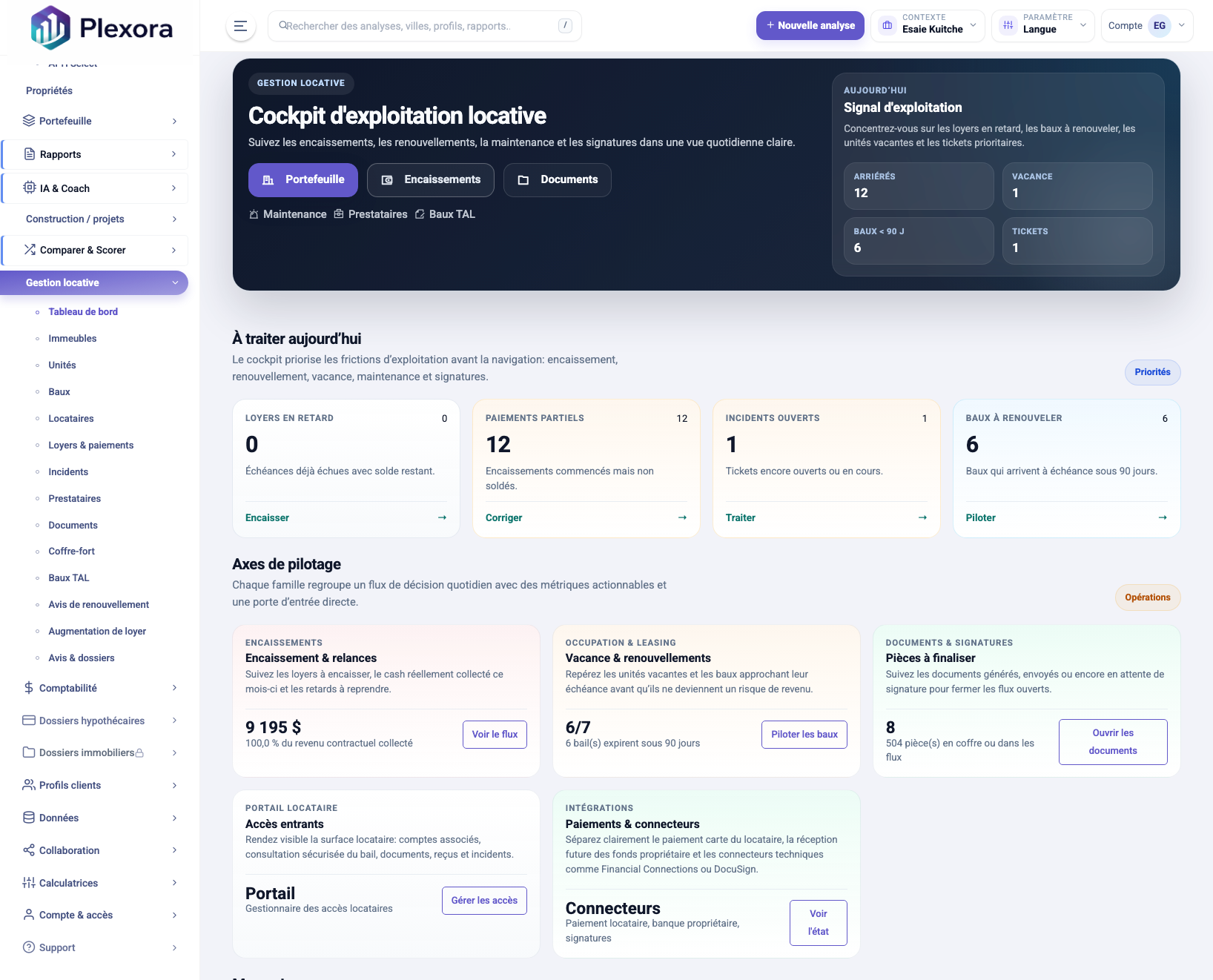Open the Contexte Esaie Kuitche dropdown

pyautogui.click(x=928, y=26)
